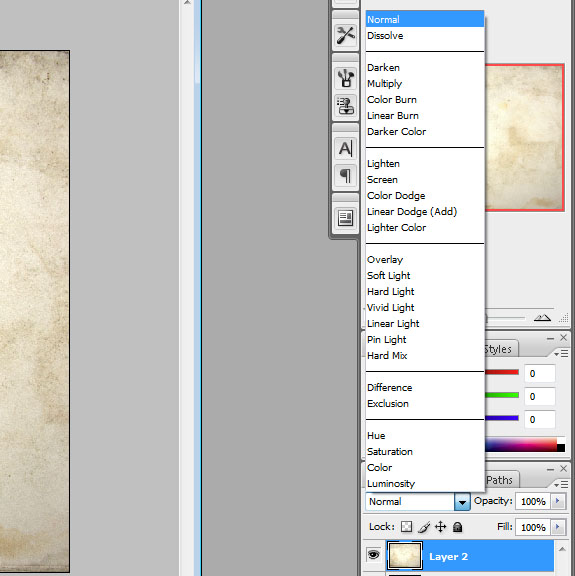Choose Vivid Light blend mode

point(425,307)
